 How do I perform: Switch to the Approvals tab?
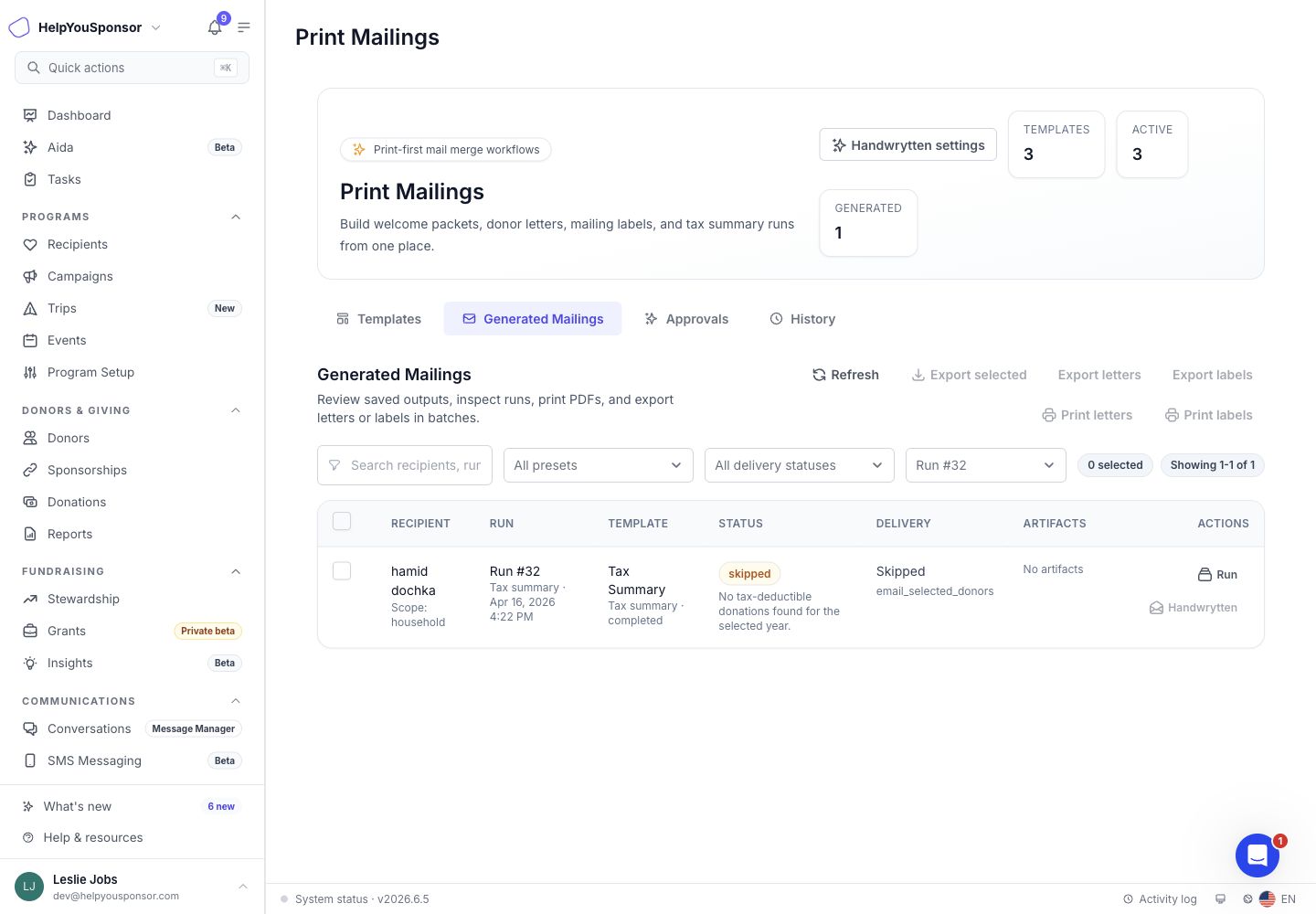point(686,319)
